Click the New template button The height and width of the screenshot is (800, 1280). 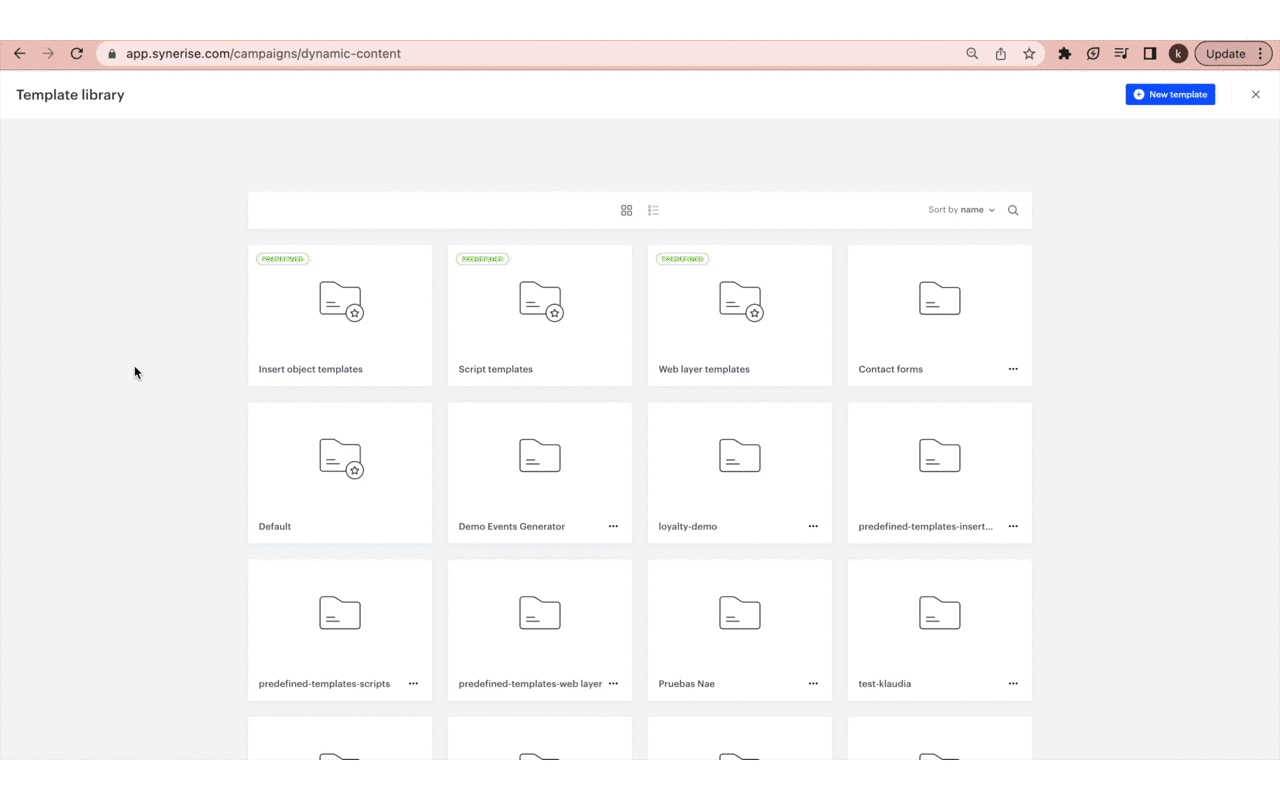[1170, 94]
